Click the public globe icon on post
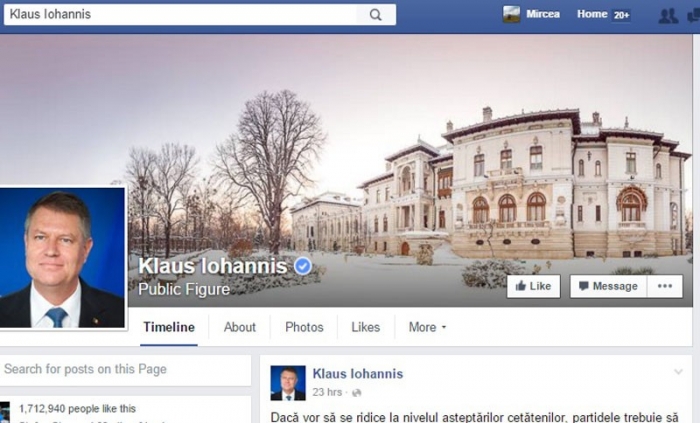The width and height of the screenshot is (700, 423). click(x=356, y=393)
